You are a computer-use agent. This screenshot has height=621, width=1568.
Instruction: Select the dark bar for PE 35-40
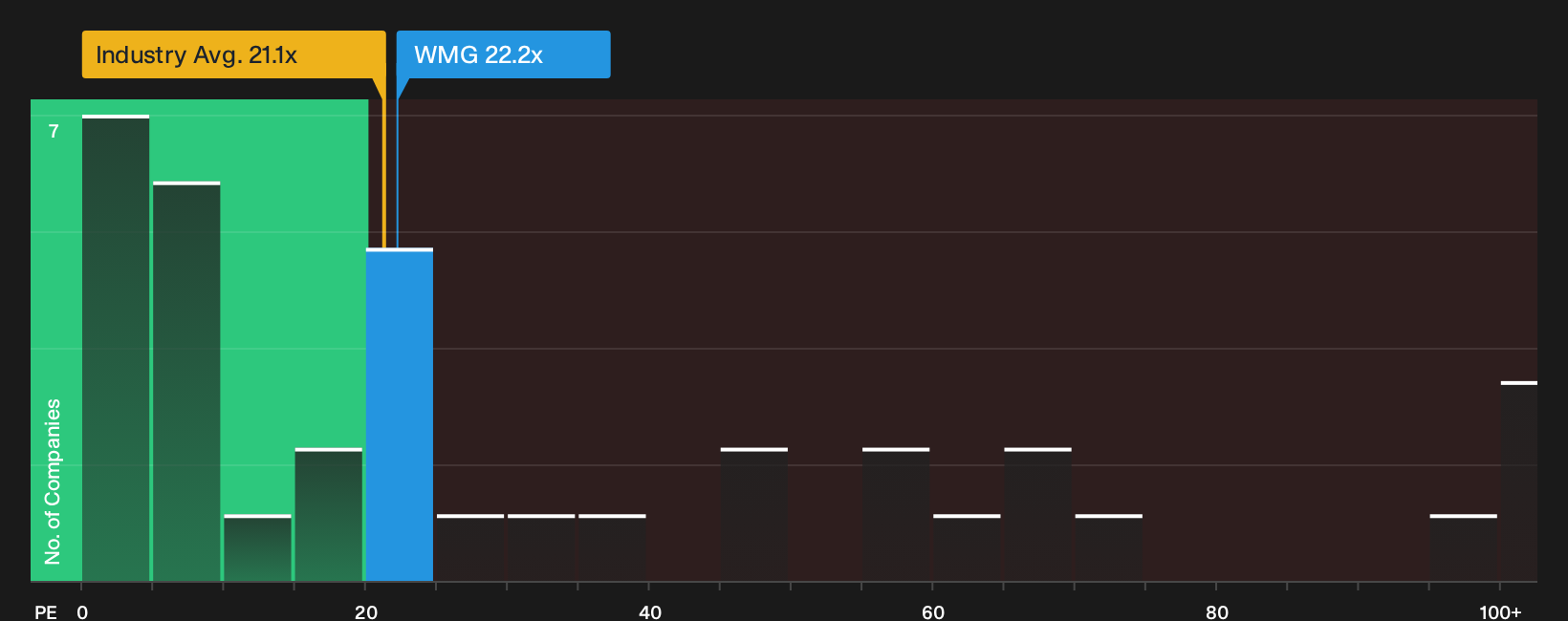[x=612, y=548]
